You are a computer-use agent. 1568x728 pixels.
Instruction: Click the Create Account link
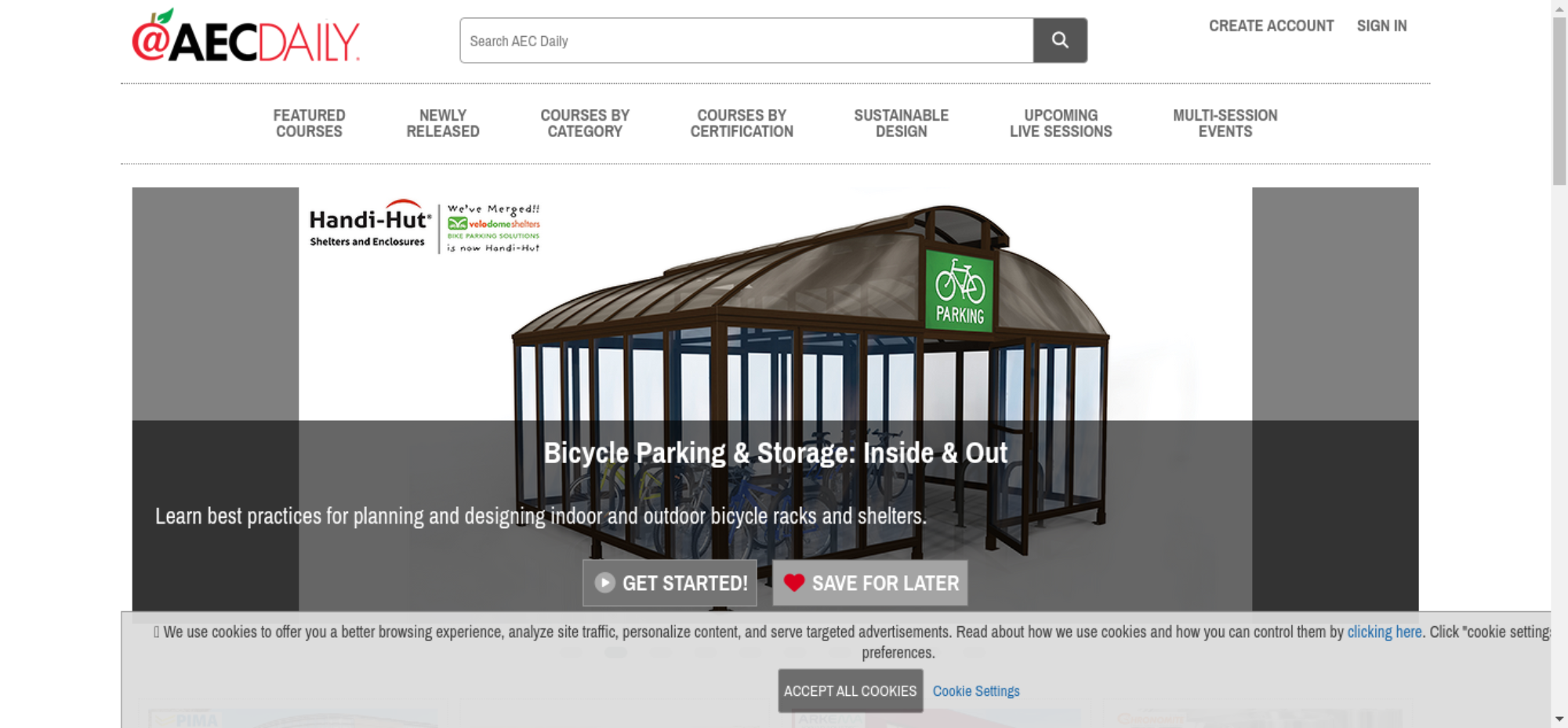[x=1271, y=26]
